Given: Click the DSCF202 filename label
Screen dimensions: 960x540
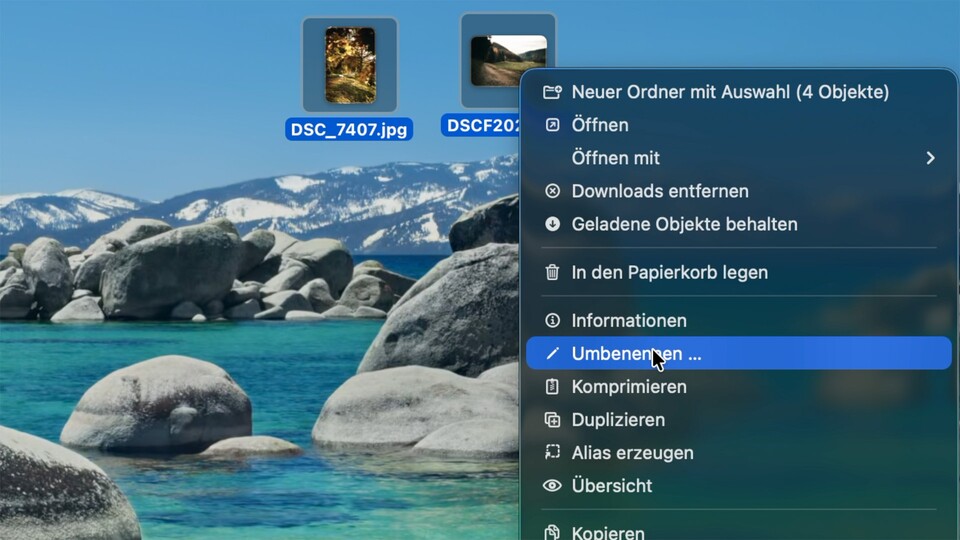Looking at the screenshot, I should point(482,125).
